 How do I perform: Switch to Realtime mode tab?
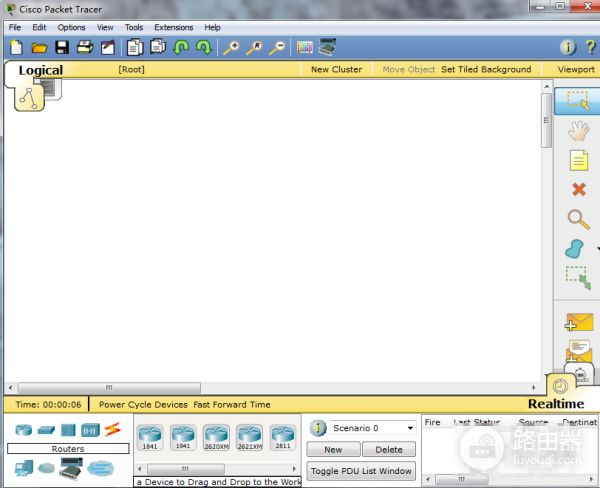pyautogui.click(x=555, y=404)
